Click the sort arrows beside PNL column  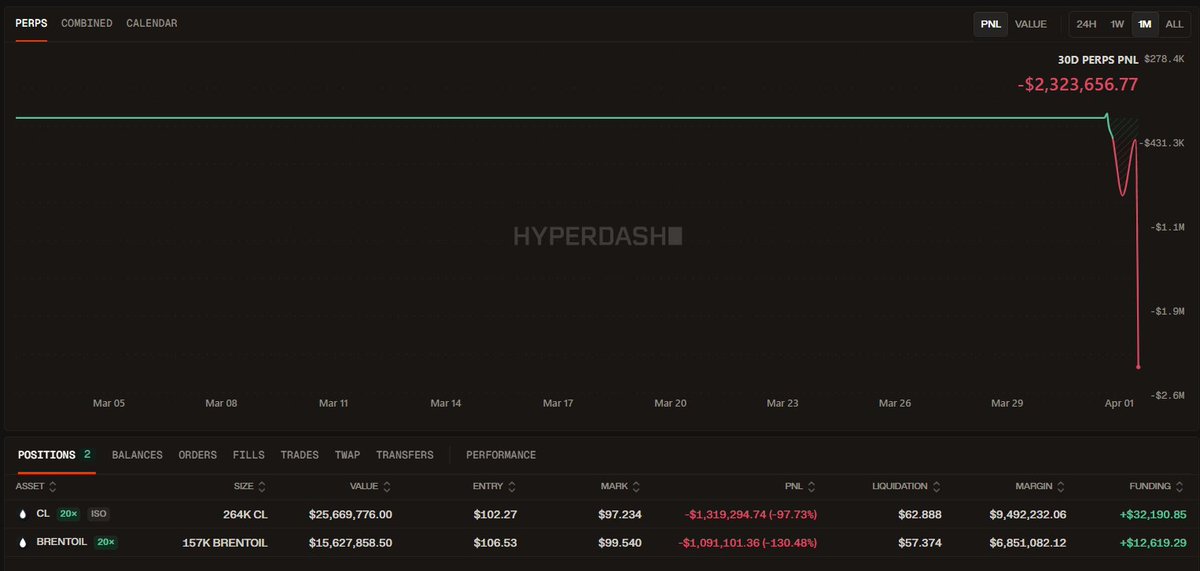click(x=811, y=487)
